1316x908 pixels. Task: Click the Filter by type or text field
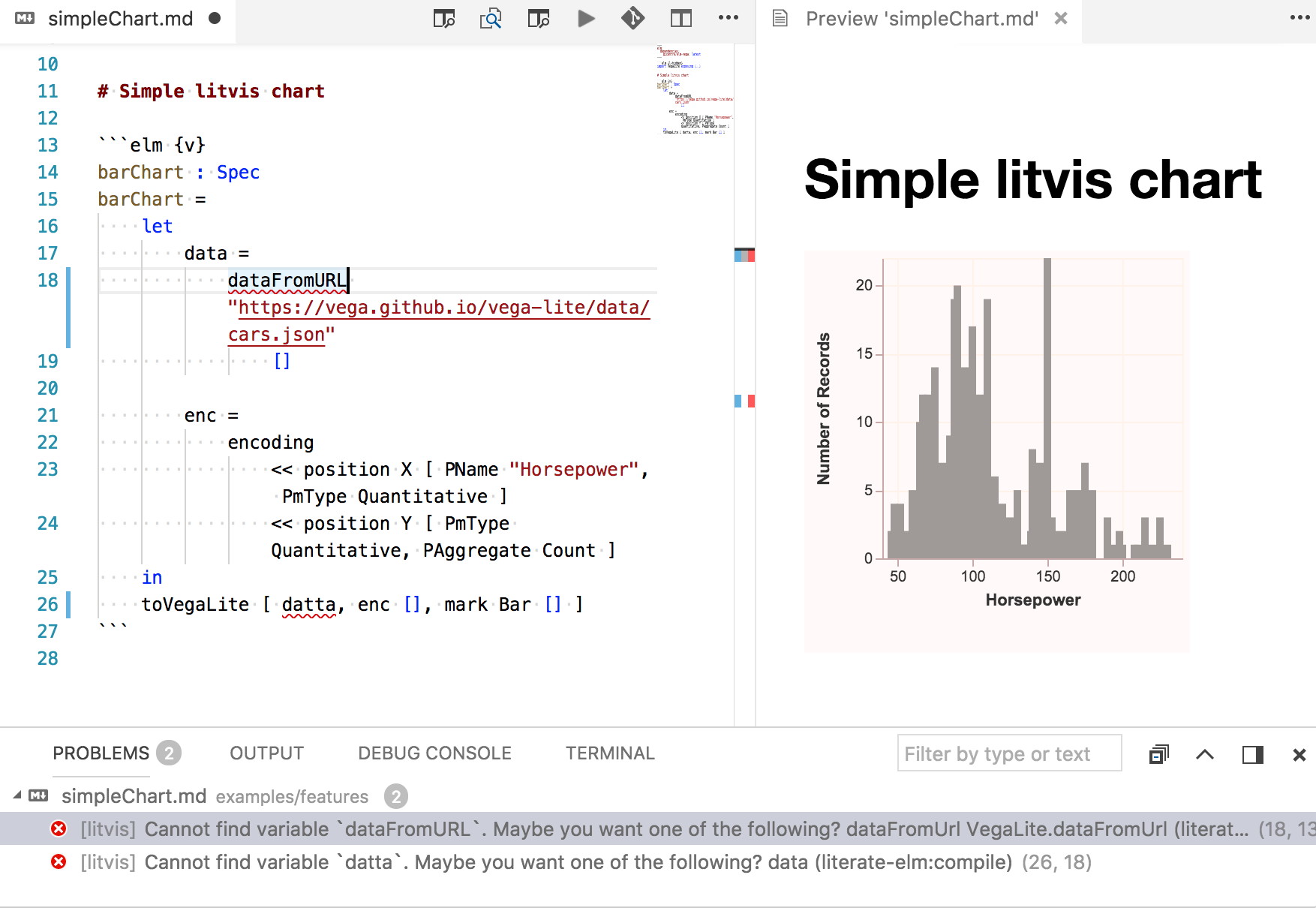[x=1009, y=753]
